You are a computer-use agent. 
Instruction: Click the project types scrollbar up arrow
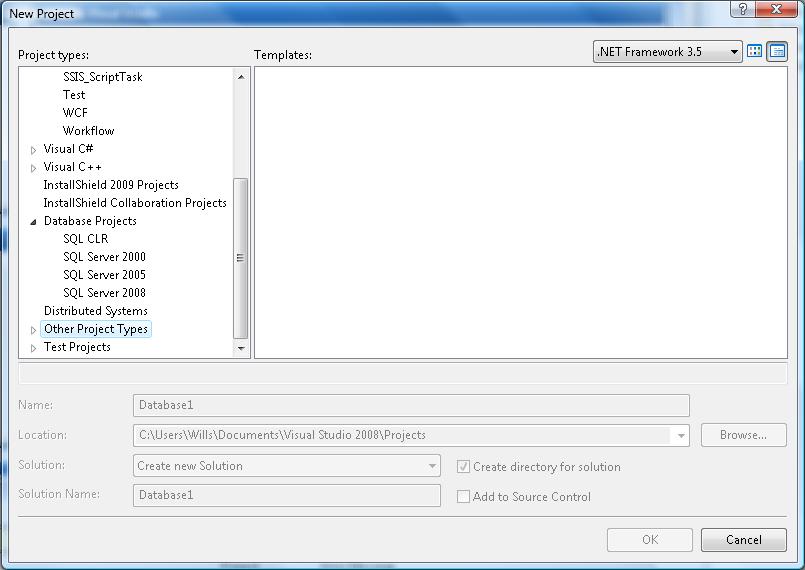241,77
